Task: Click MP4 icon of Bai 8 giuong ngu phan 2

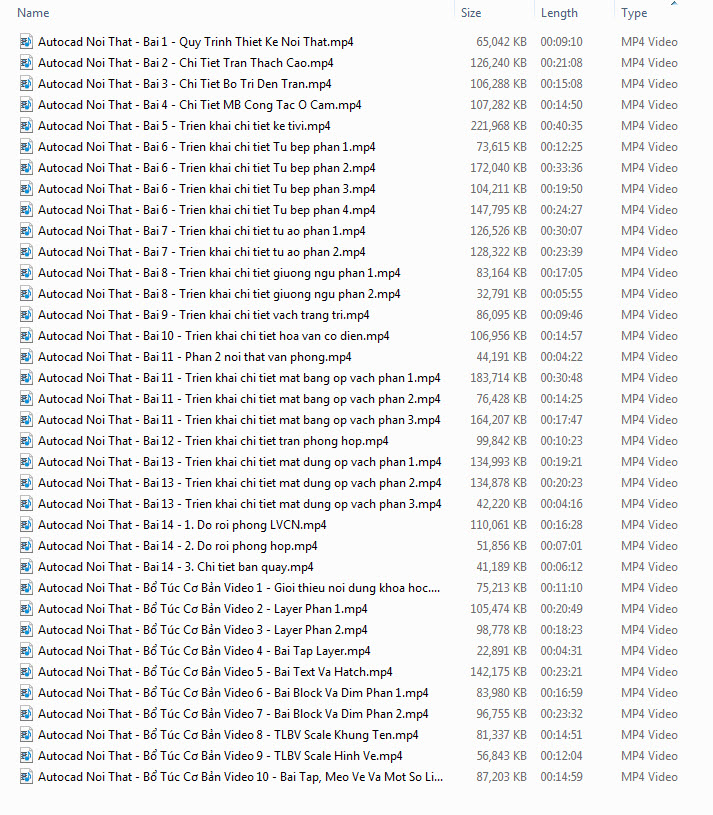Action: (26, 294)
